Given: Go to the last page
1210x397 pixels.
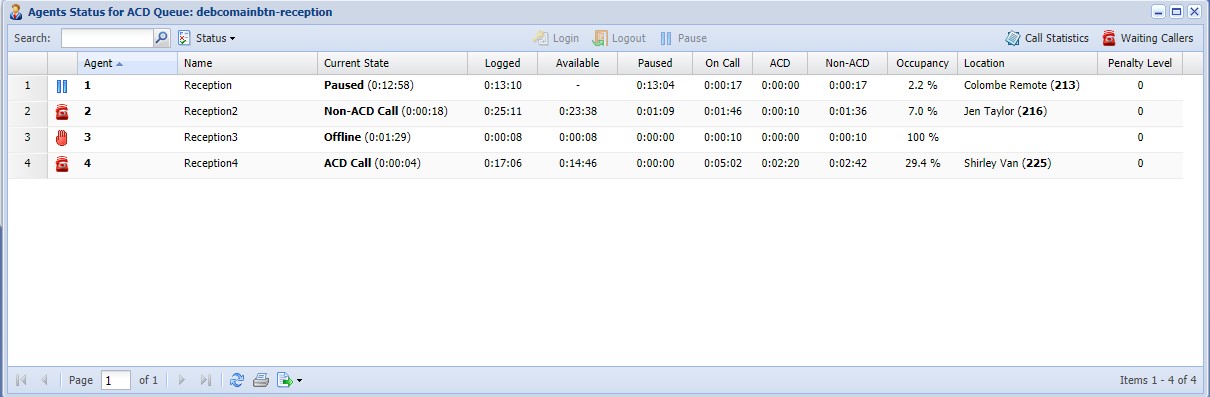Looking at the screenshot, I should (x=205, y=380).
